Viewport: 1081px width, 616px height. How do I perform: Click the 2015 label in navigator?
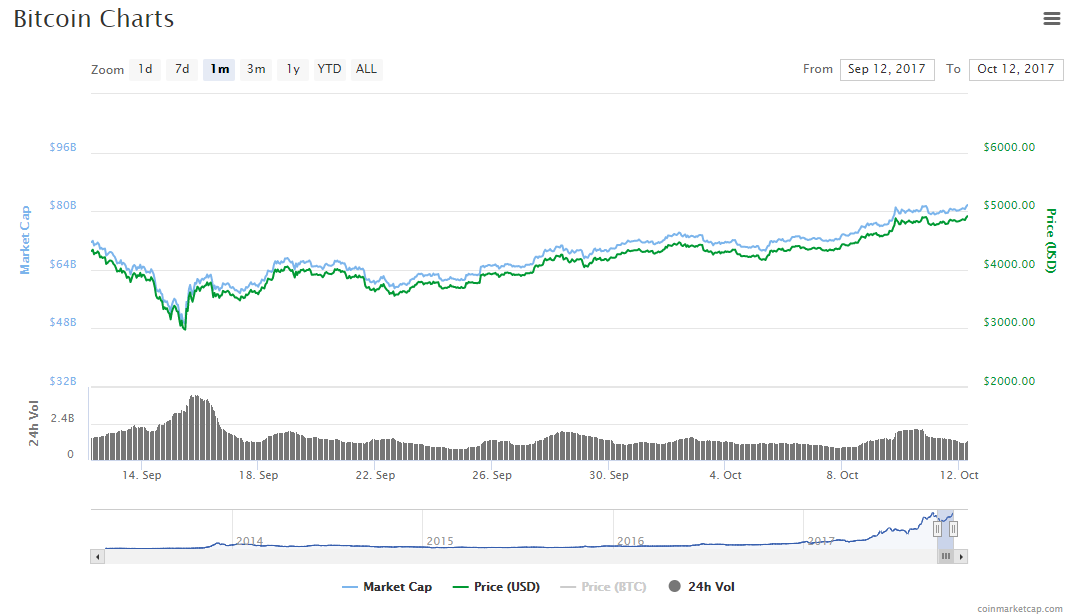440,541
